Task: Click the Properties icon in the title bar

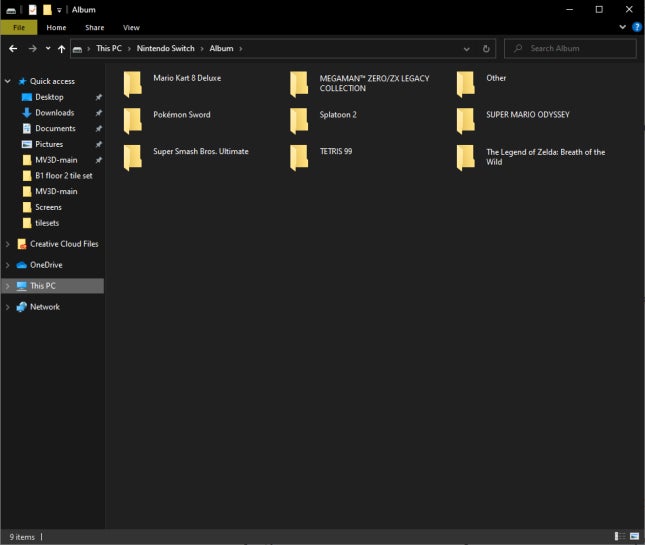Action: click(x=32, y=9)
